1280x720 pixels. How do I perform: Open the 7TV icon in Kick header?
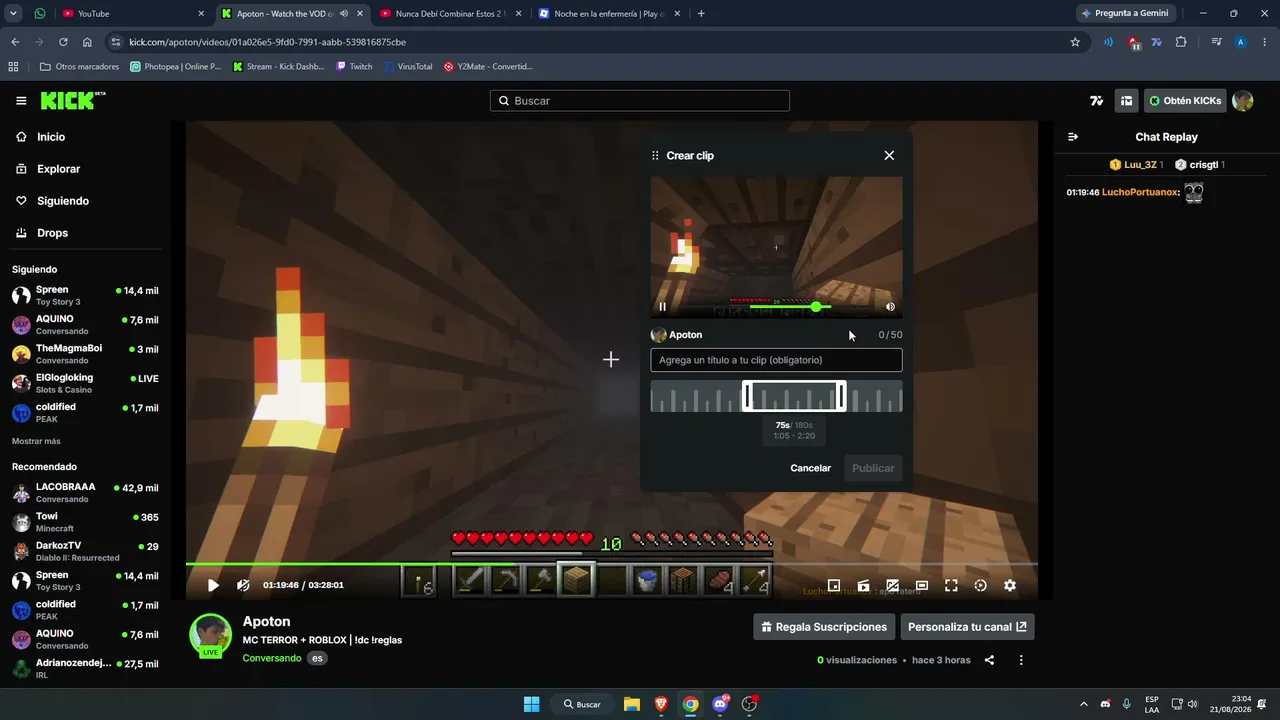pos(1097,101)
